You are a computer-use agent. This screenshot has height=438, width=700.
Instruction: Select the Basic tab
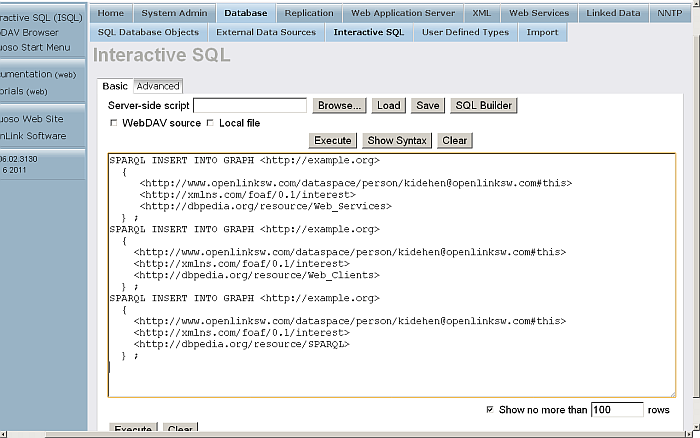click(x=115, y=86)
